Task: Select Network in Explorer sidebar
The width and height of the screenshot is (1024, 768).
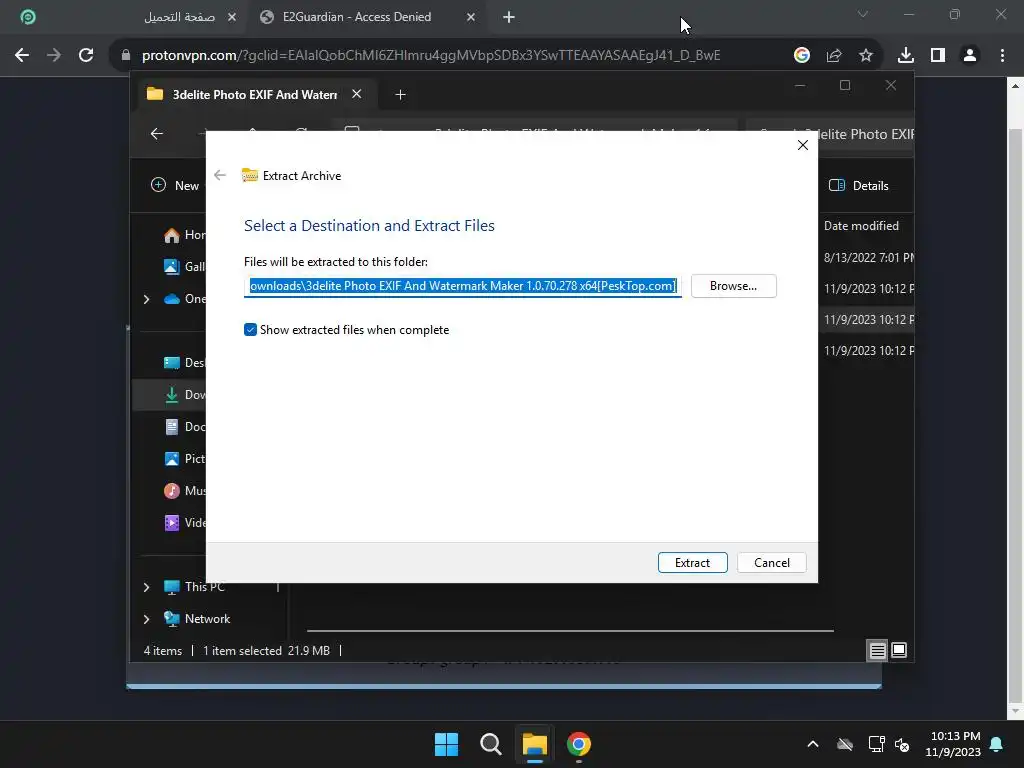Action: coord(197,618)
